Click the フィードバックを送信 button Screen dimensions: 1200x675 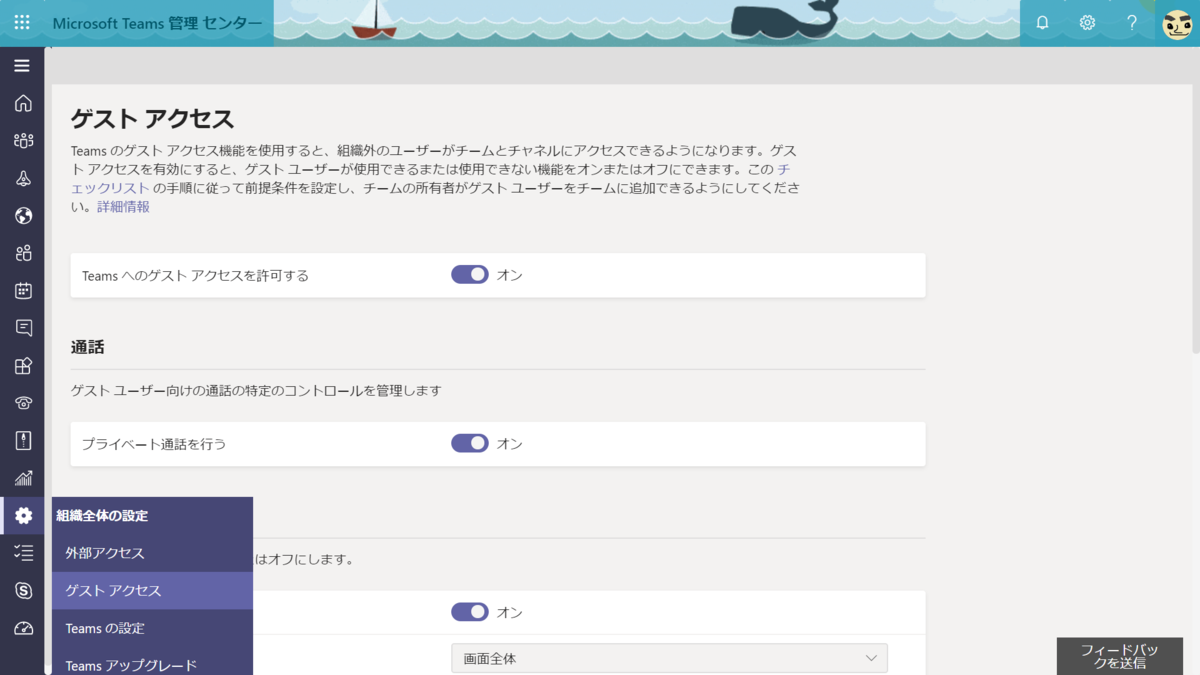coord(1119,656)
